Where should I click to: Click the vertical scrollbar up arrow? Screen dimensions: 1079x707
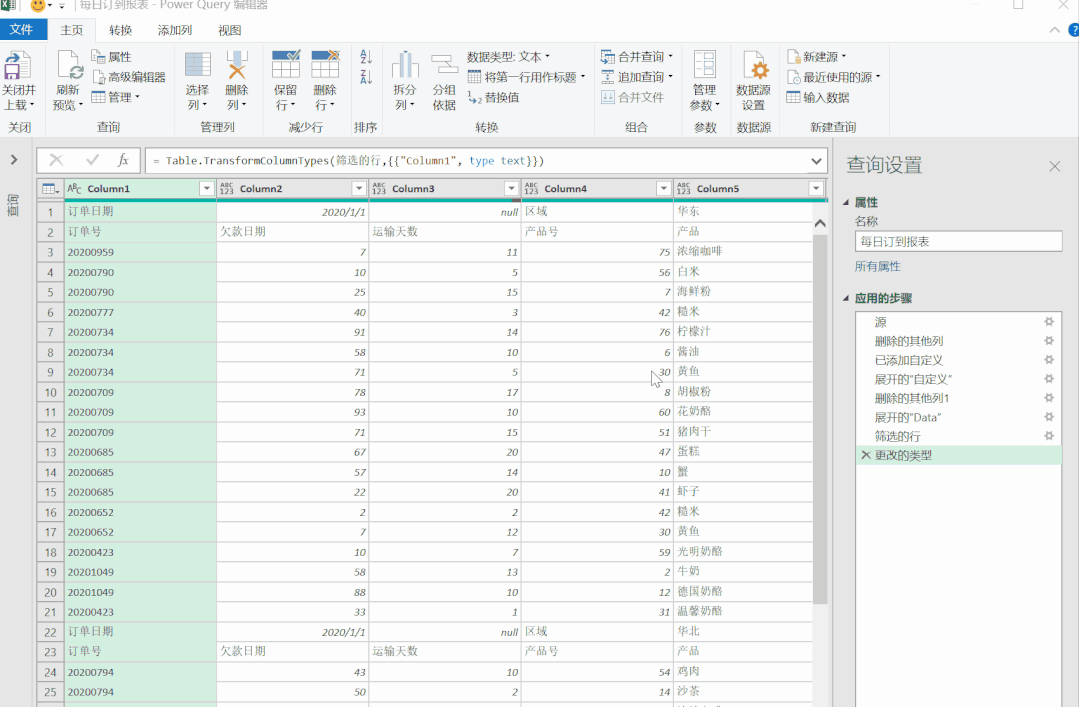tap(820, 223)
